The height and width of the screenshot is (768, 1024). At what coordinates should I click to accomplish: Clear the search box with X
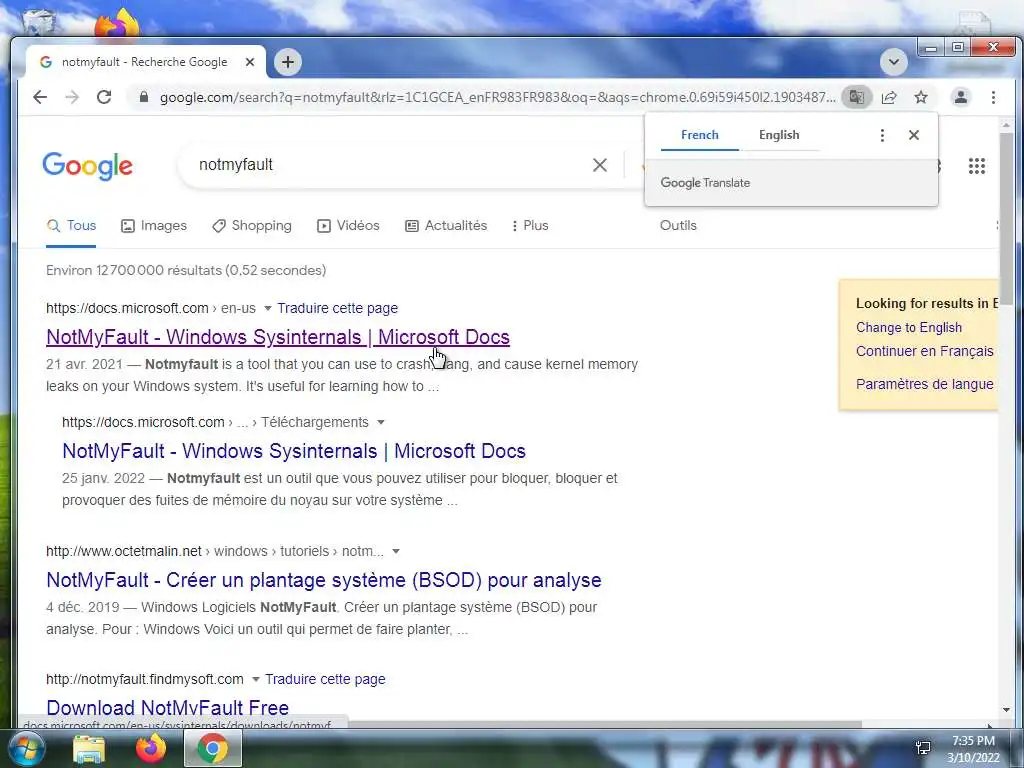(600, 165)
